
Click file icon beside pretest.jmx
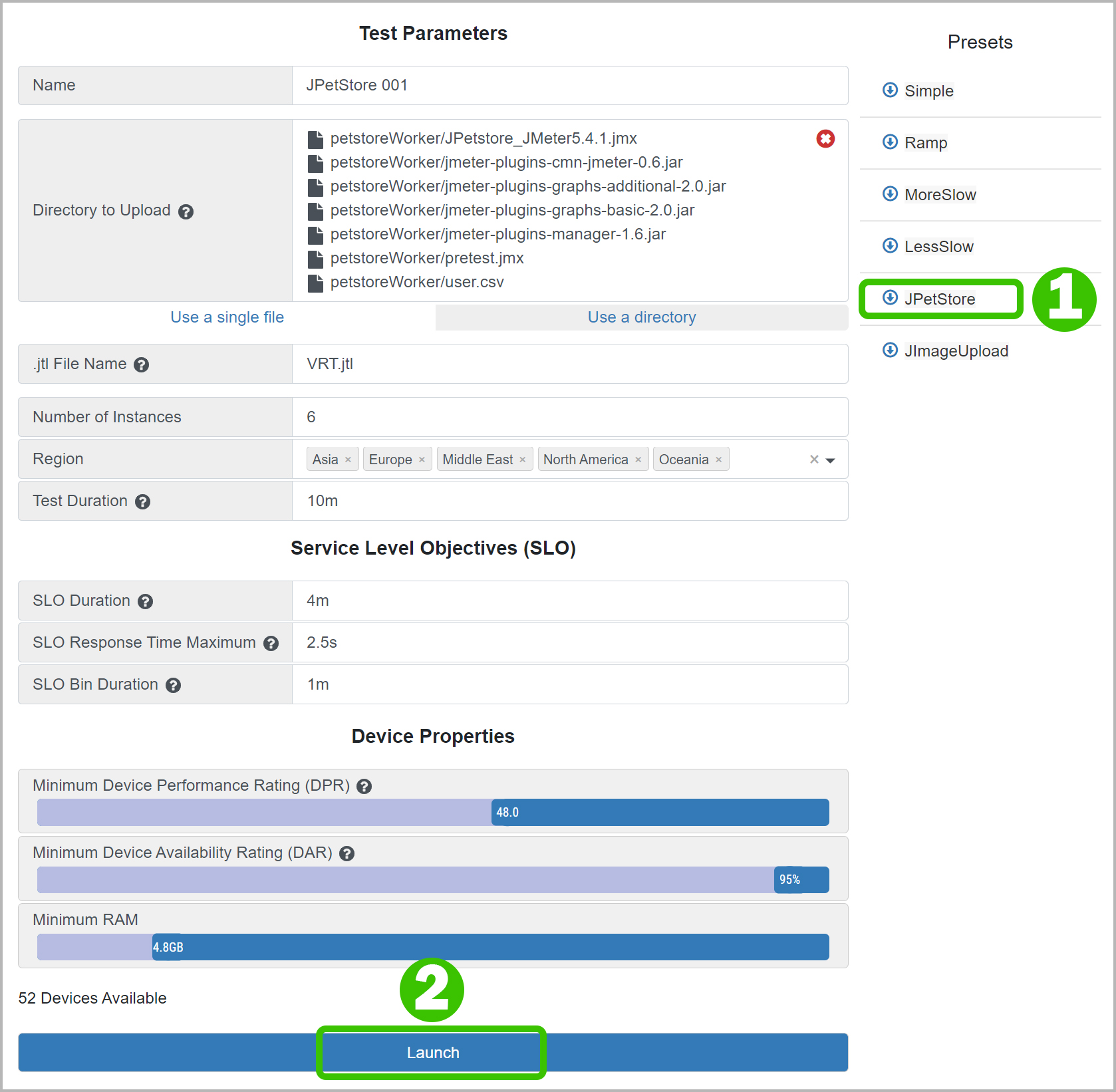(315, 259)
